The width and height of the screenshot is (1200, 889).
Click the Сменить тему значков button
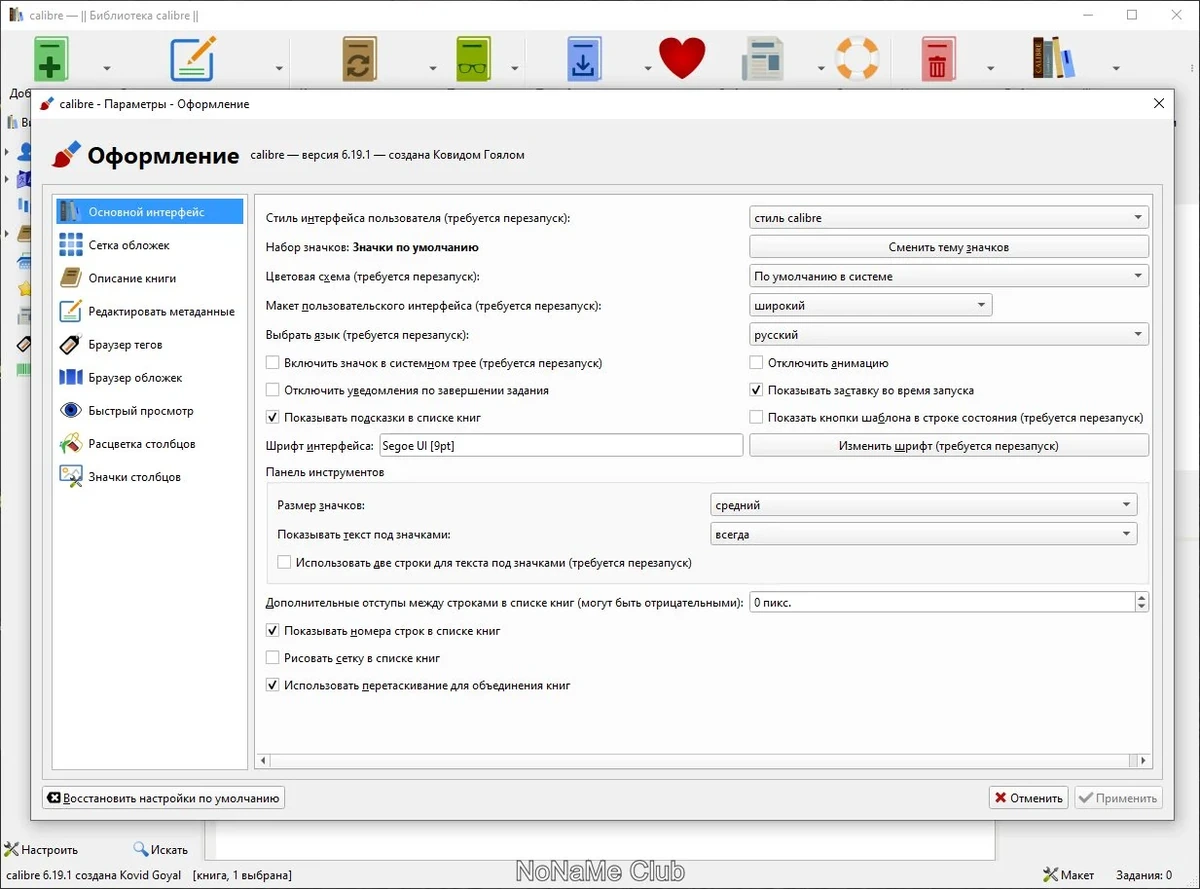[x=949, y=247]
